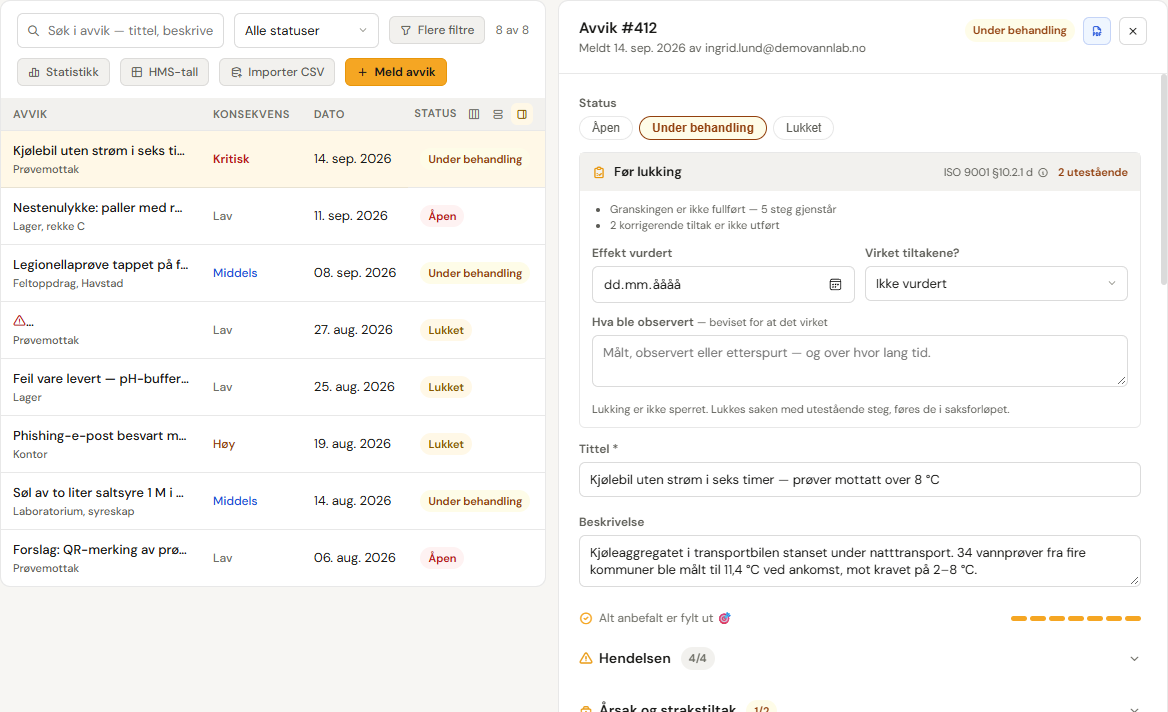The height and width of the screenshot is (712, 1168).
Task: Open the HMS-tall view
Action: point(165,72)
